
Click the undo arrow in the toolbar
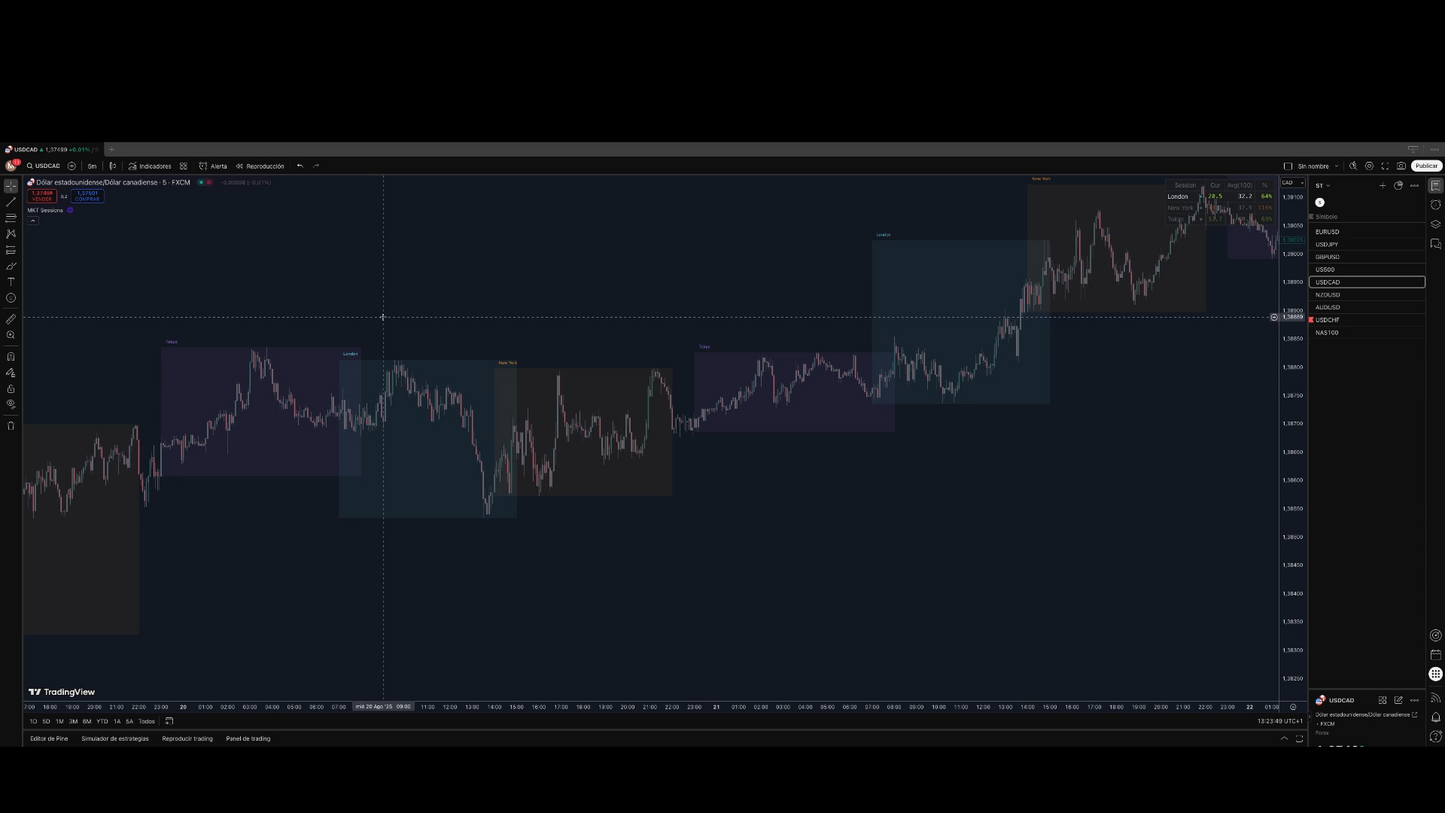(x=300, y=166)
